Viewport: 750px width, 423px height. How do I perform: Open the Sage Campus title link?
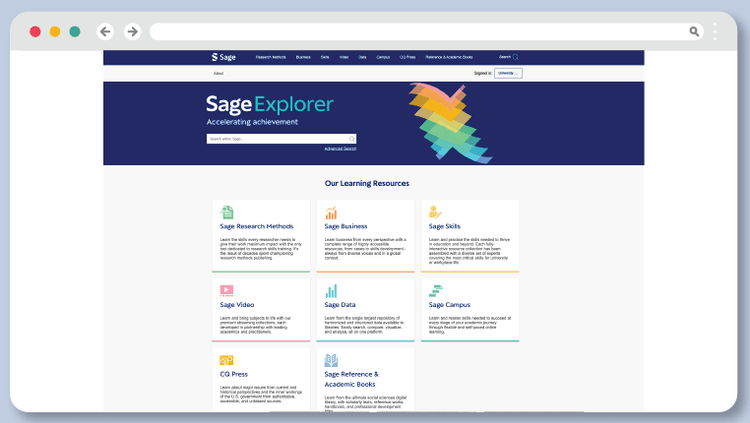tap(449, 305)
